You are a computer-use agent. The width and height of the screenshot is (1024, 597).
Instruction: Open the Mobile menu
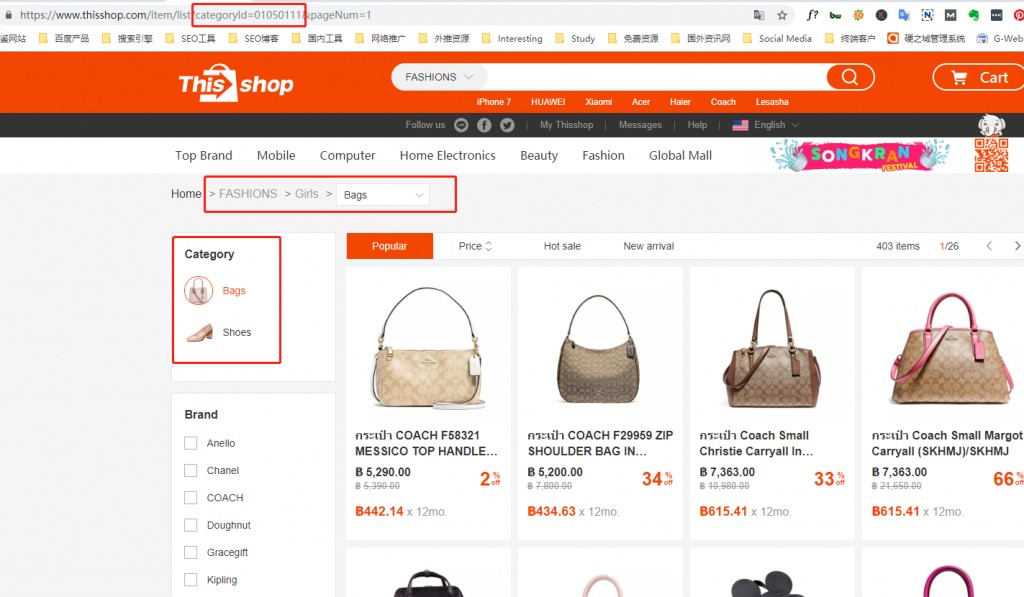[x=276, y=155]
